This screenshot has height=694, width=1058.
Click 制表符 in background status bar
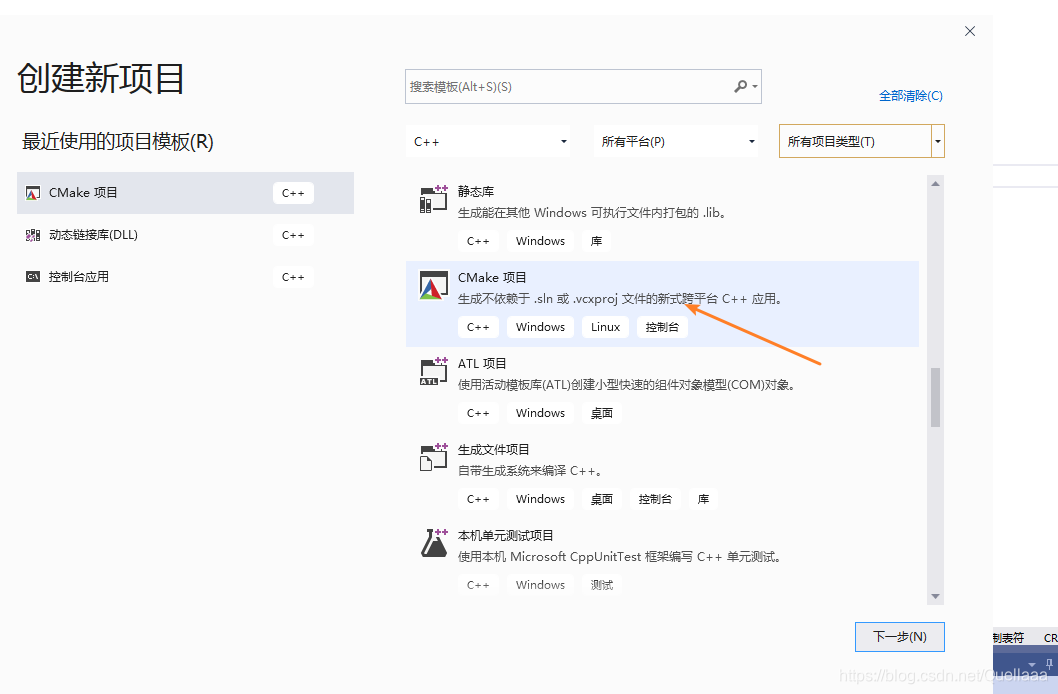pyautogui.click(x=1009, y=637)
